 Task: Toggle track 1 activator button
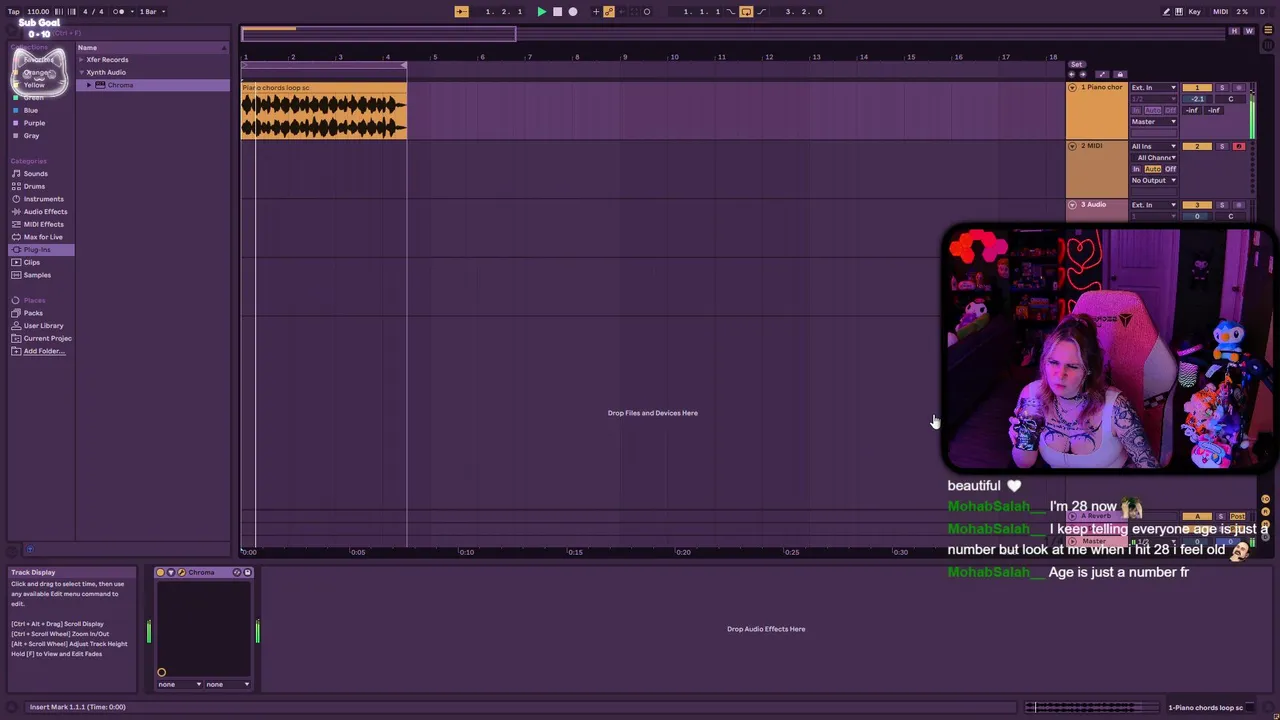coord(1197,87)
